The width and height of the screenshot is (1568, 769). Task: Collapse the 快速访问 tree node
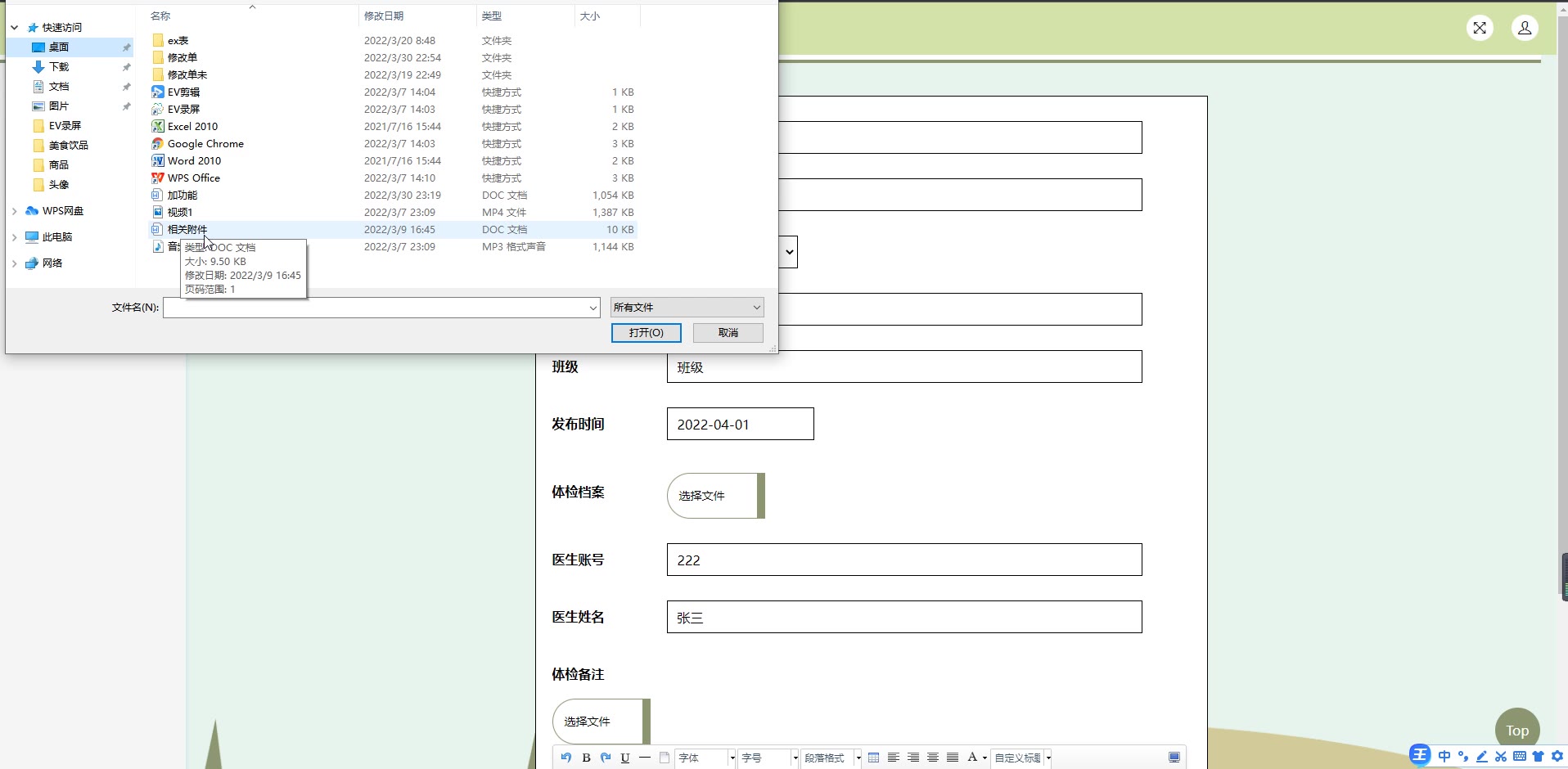pos(15,28)
